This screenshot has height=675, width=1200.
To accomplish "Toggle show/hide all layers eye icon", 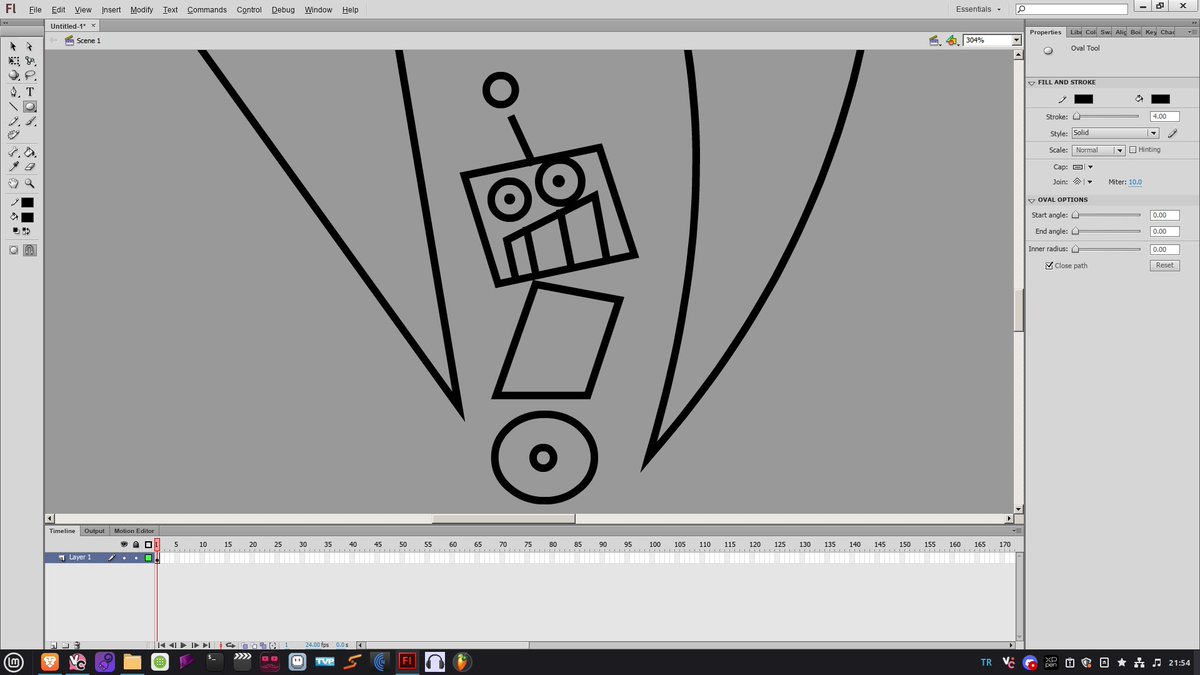I will [x=124, y=544].
